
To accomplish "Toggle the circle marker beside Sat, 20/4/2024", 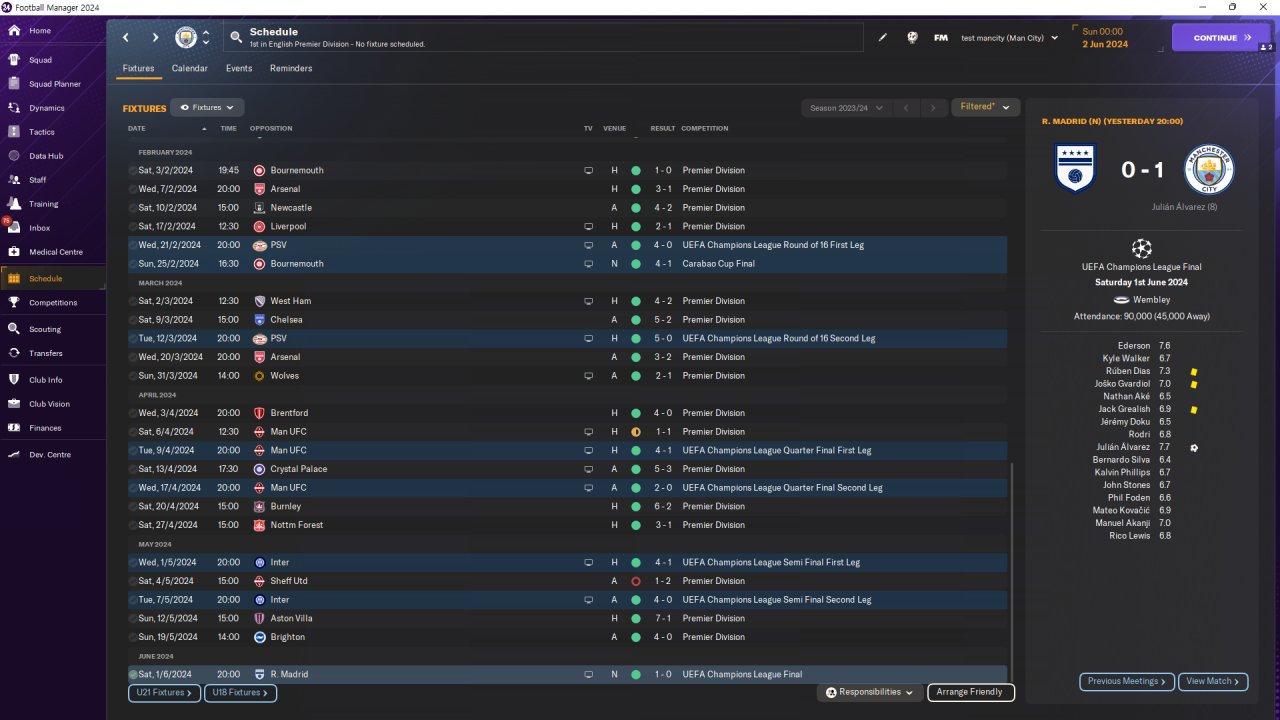I will pyautogui.click(x=133, y=507).
